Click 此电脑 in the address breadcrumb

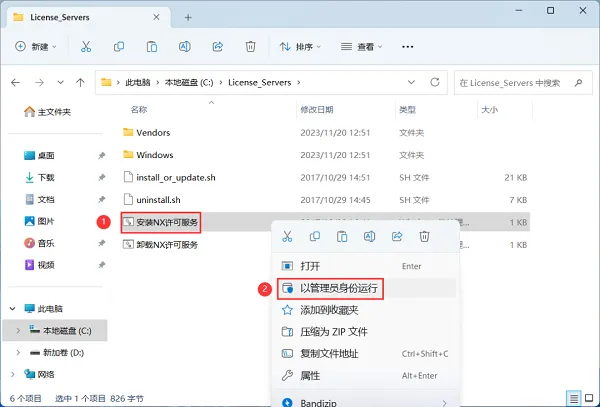coord(138,83)
